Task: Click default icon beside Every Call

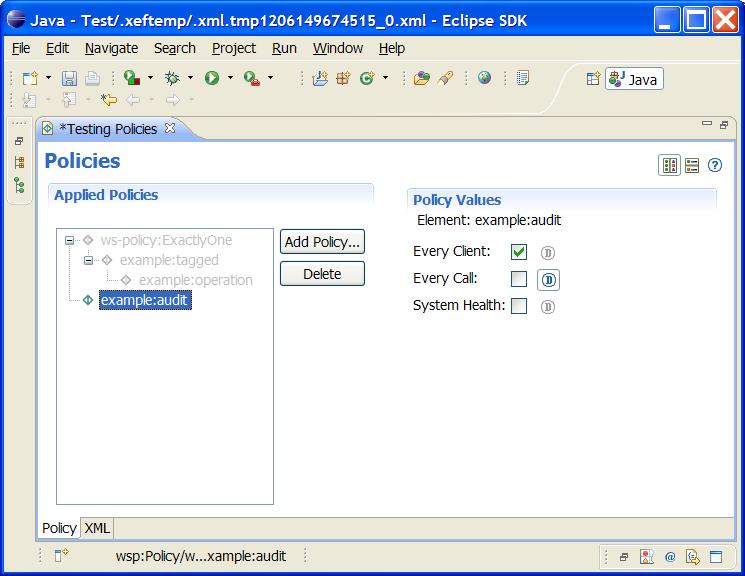Action: (548, 279)
